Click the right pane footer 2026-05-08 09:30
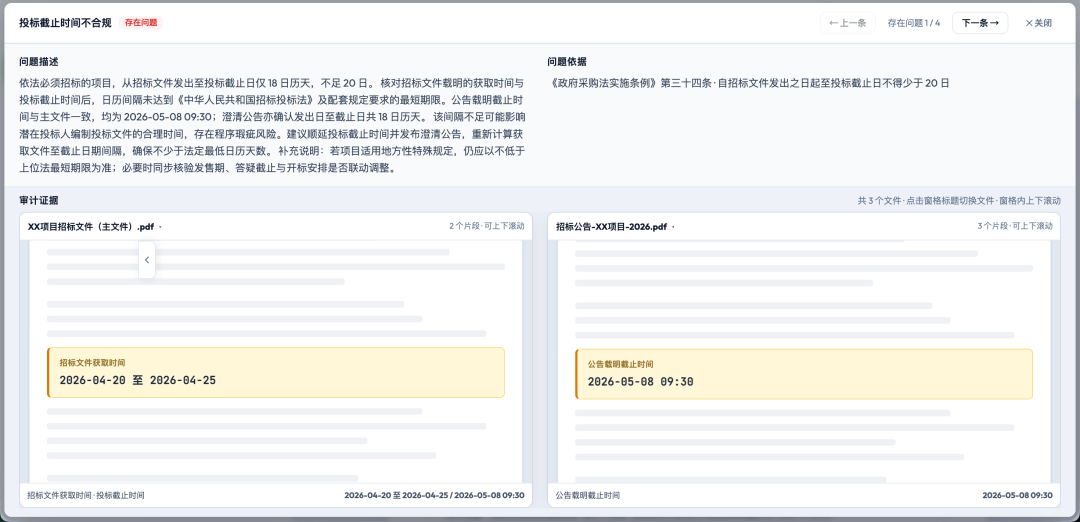Viewport: 1080px width, 522px height. 1017,495
